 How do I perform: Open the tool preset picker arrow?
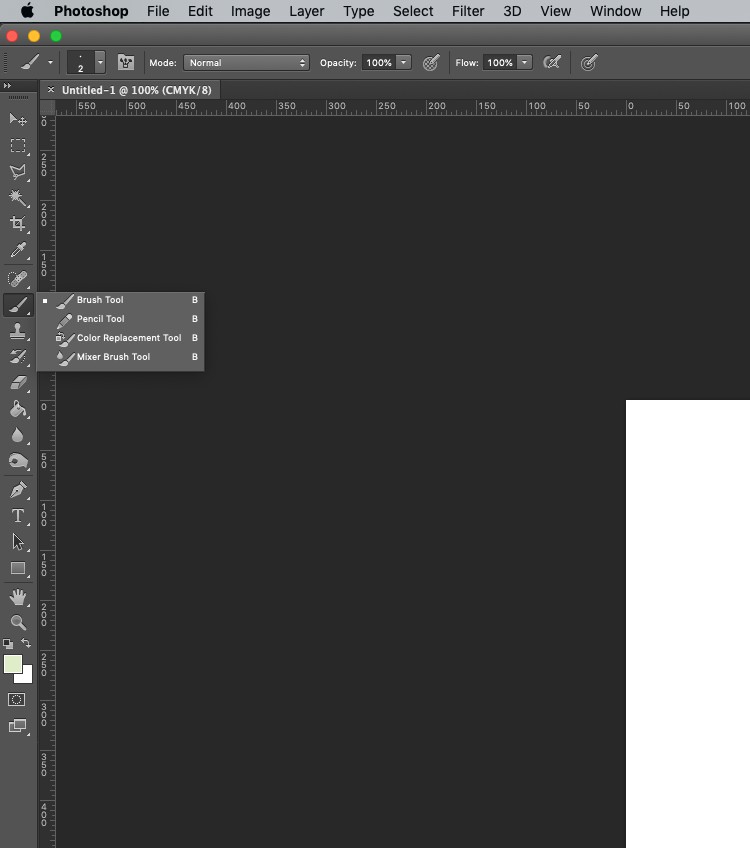point(50,63)
